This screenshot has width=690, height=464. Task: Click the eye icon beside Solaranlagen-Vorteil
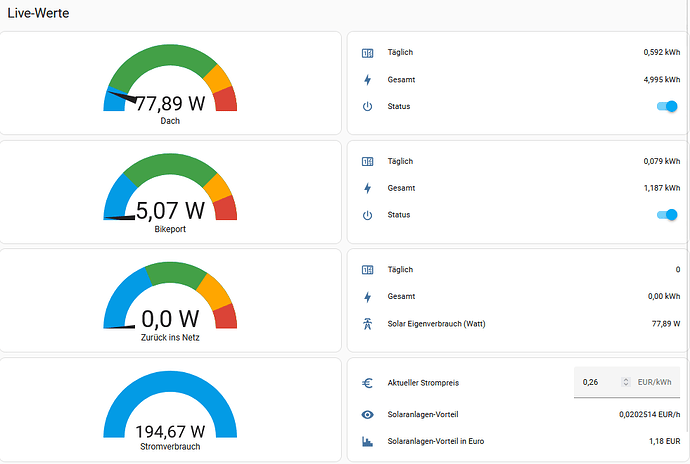(x=367, y=414)
